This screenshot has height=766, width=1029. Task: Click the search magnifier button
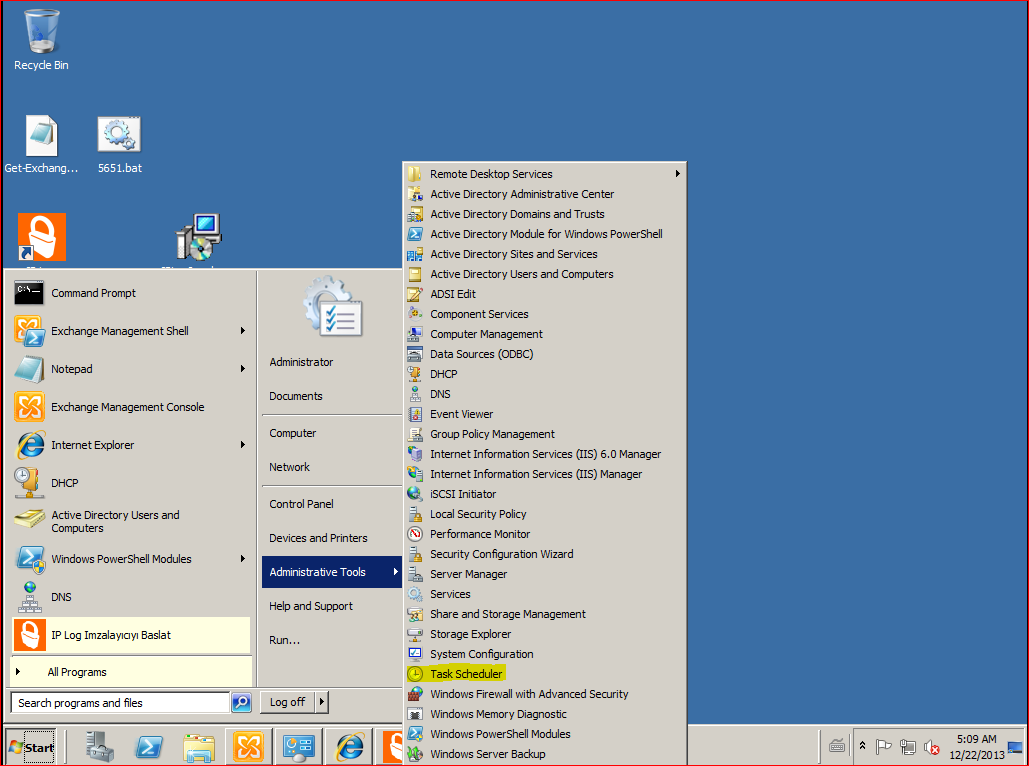(242, 702)
